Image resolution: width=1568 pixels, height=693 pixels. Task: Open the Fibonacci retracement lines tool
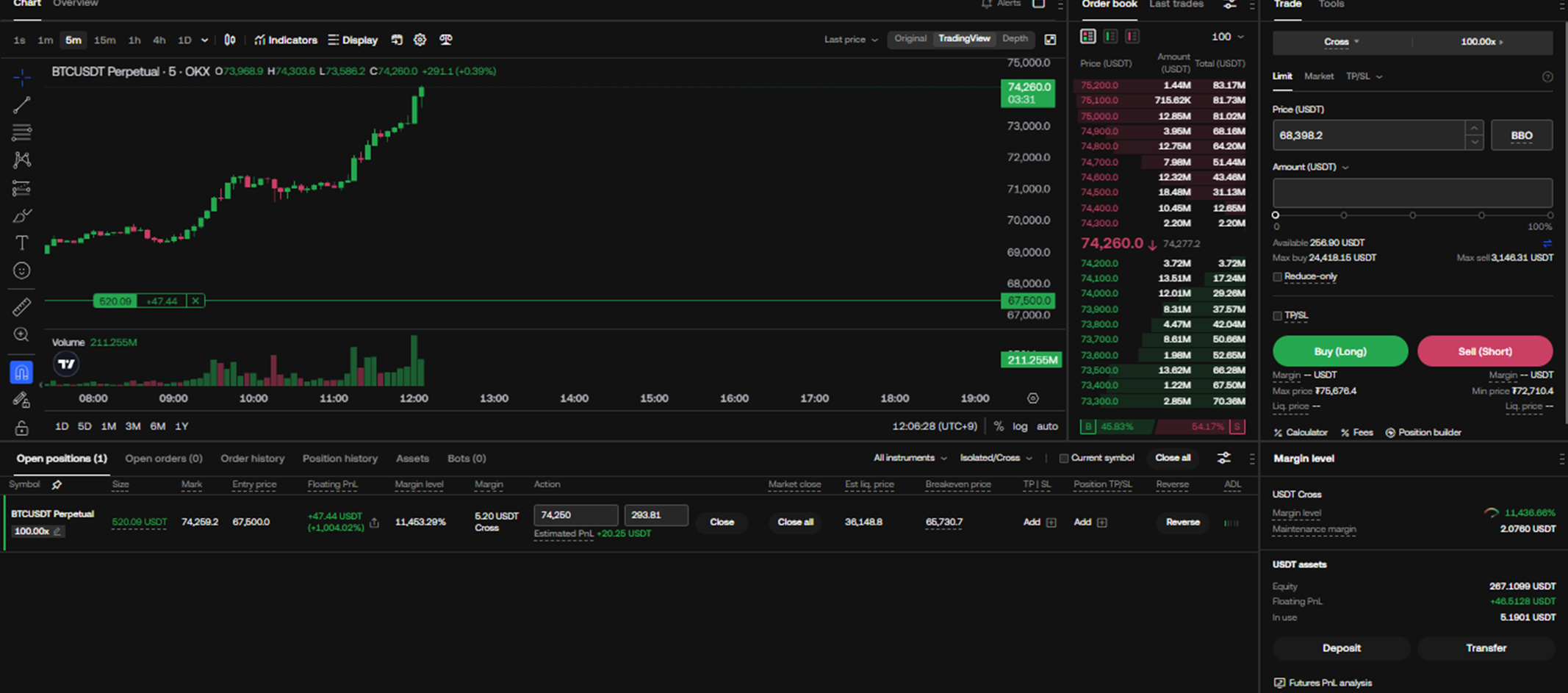pos(21,132)
